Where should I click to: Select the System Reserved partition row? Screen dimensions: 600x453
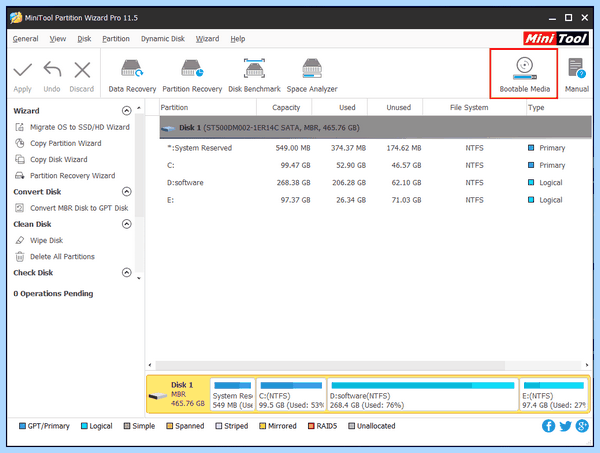tap(375, 148)
